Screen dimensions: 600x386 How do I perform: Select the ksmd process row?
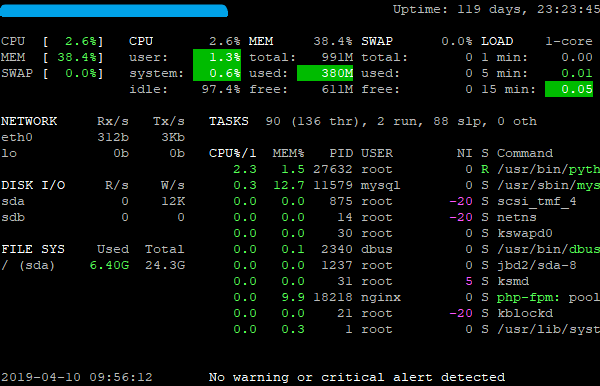click(x=381, y=282)
